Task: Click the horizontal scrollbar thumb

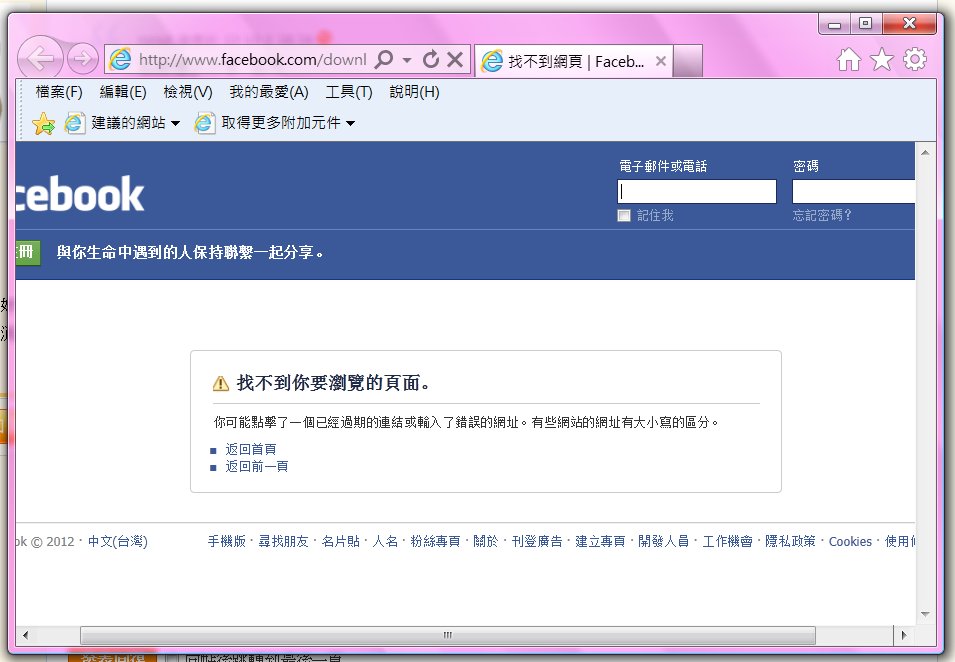Action: pyautogui.click(x=448, y=635)
